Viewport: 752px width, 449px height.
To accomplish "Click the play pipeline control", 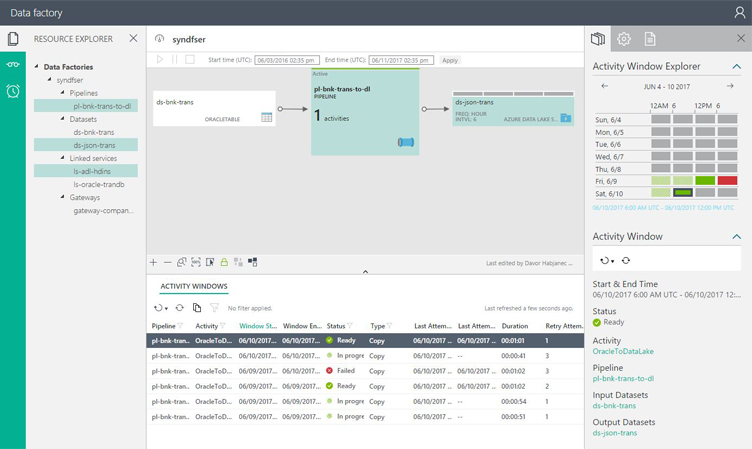I will (160, 59).
